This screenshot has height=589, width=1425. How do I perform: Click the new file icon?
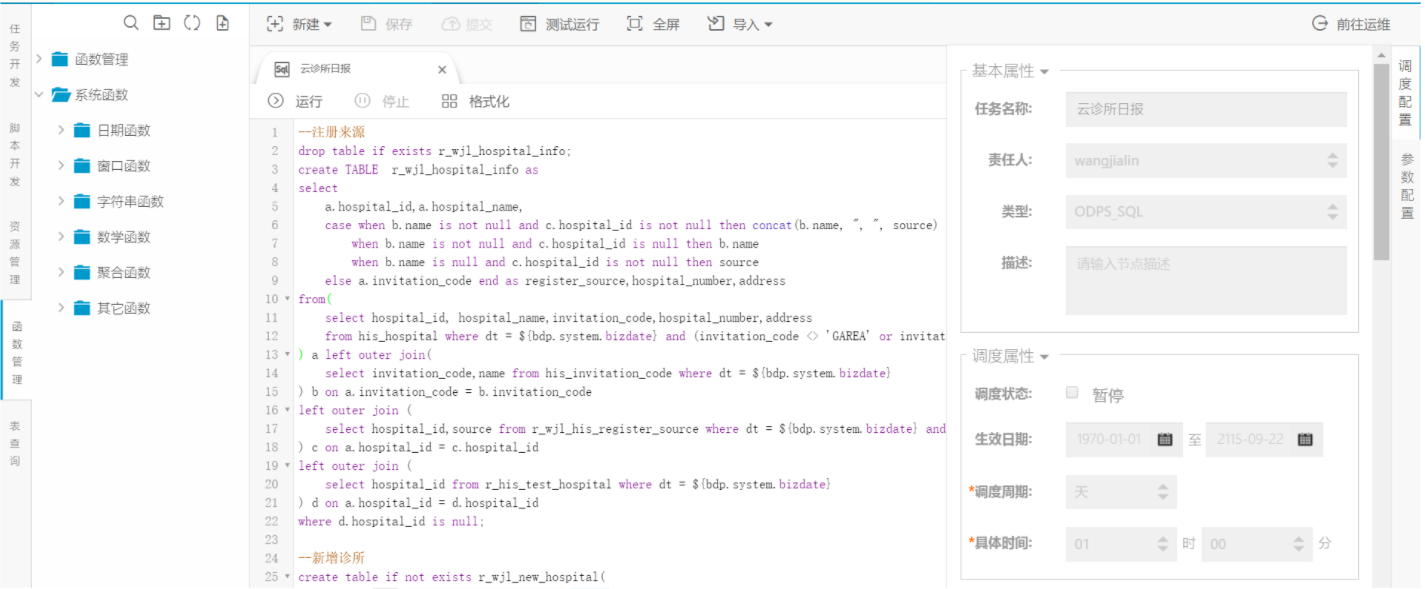click(222, 23)
